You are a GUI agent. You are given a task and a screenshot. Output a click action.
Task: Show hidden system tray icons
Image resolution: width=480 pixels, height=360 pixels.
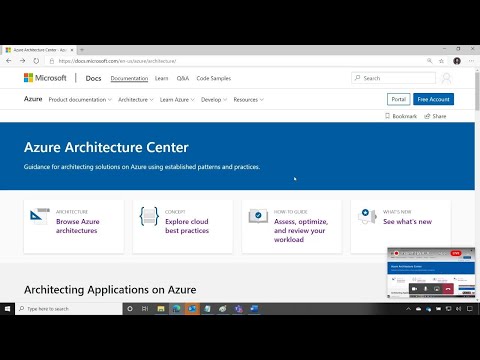click(408, 309)
